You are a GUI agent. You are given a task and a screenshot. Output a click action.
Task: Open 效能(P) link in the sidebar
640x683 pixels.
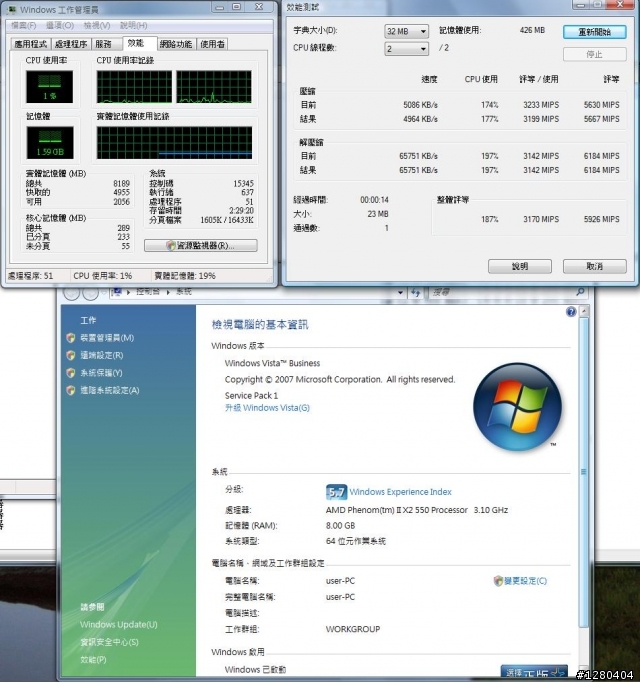click(93, 659)
